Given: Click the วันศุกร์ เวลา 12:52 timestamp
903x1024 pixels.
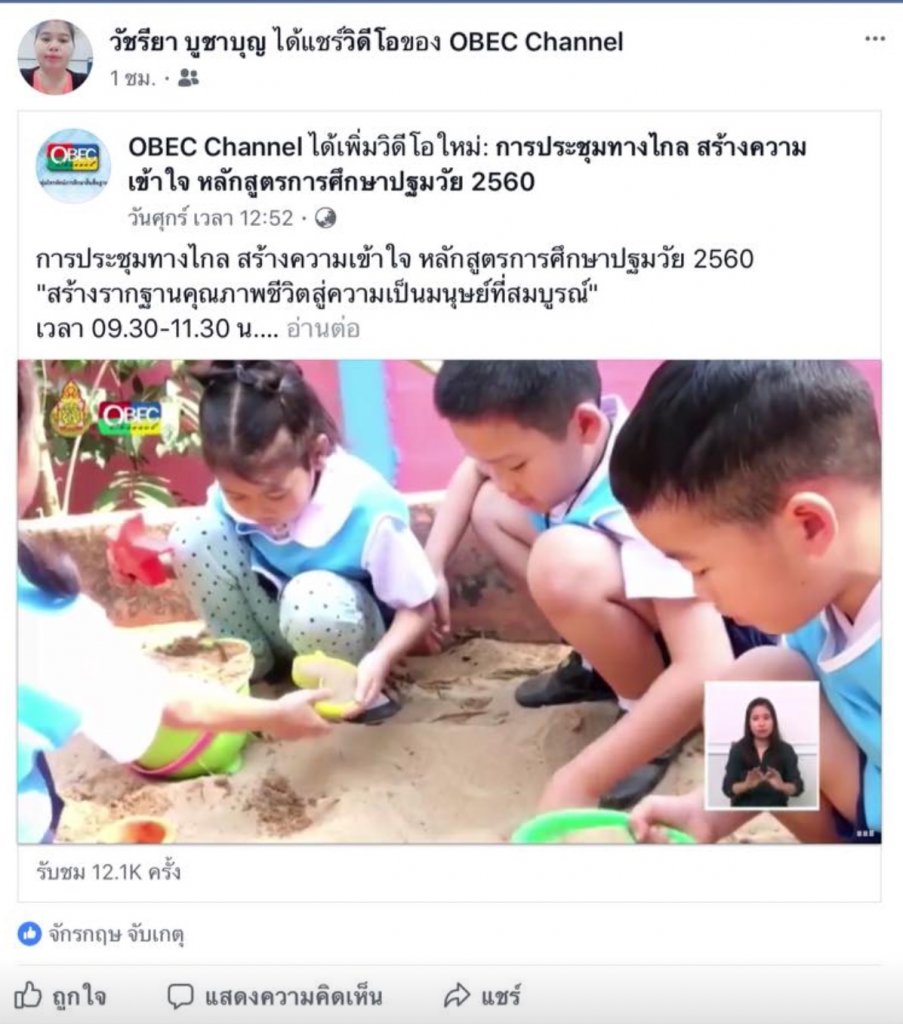Looking at the screenshot, I should click(211, 218).
